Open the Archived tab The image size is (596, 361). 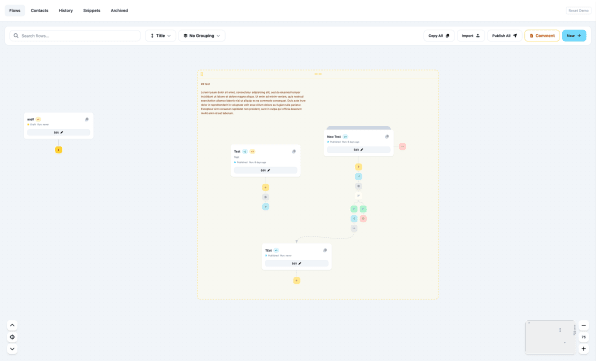[119, 11]
